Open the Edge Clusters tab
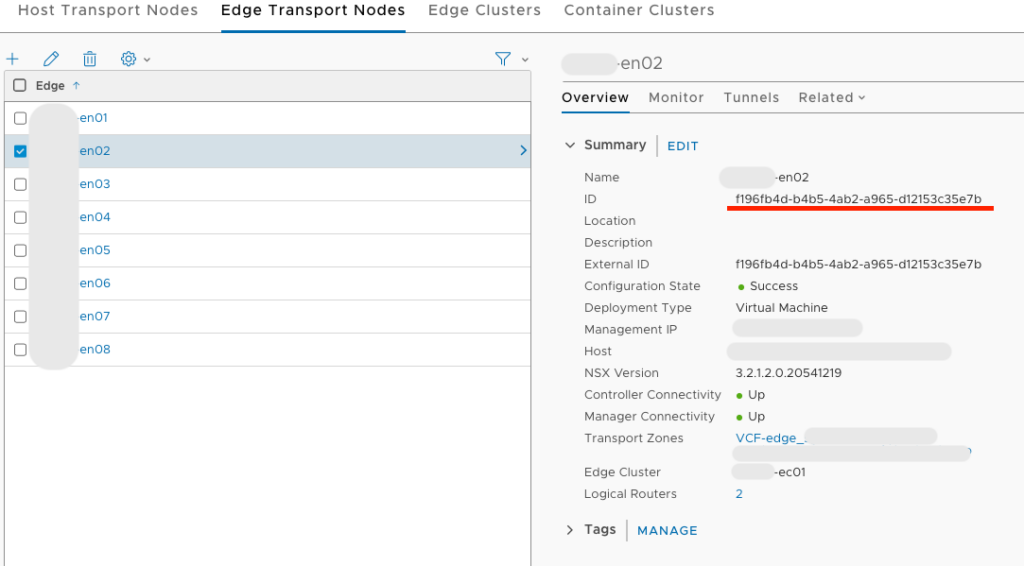 [x=484, y=11]
